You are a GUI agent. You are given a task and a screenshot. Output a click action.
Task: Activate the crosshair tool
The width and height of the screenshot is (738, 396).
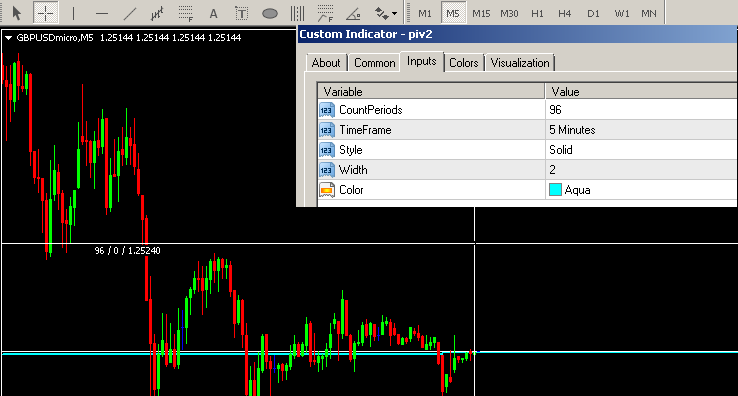click(x=46, y=13)
